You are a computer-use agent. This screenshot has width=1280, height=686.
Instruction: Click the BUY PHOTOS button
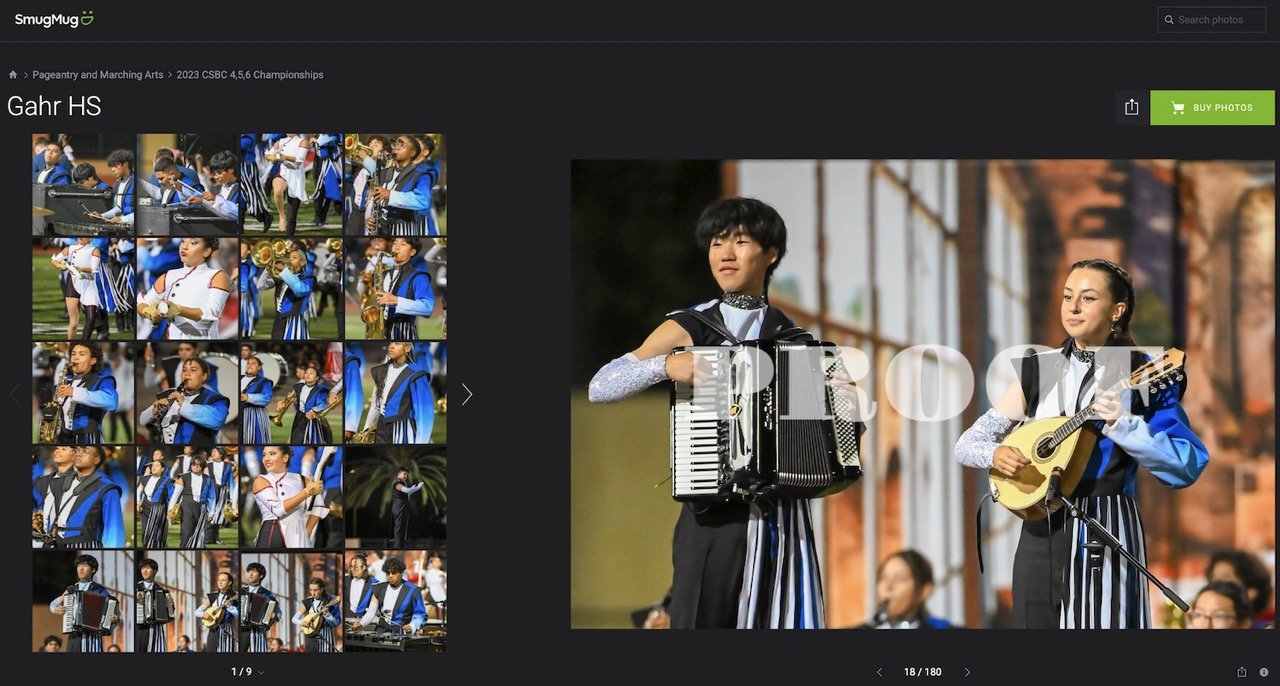1212,108
